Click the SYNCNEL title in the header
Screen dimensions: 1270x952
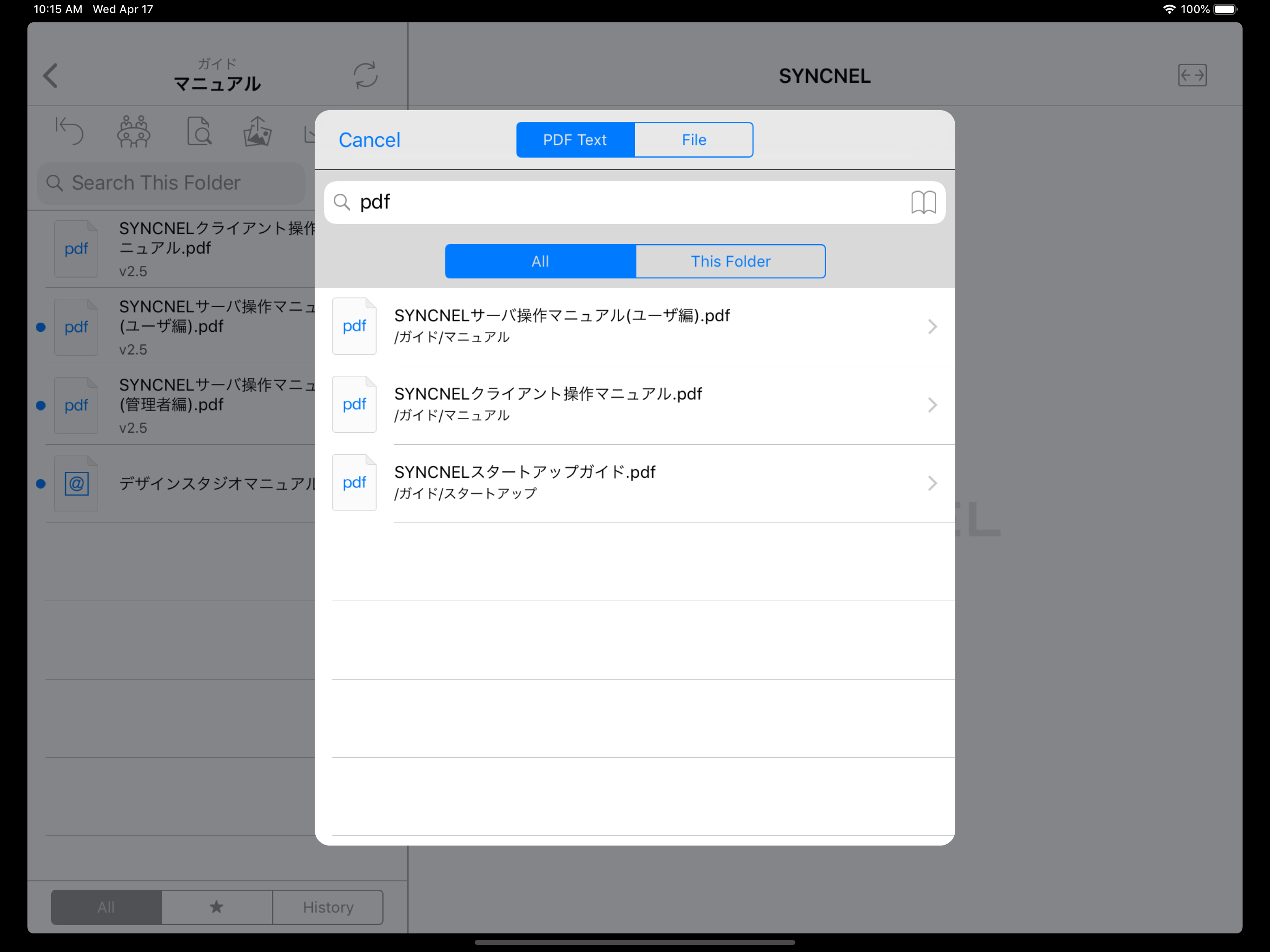pyautogui.click(x=825, y=76)
